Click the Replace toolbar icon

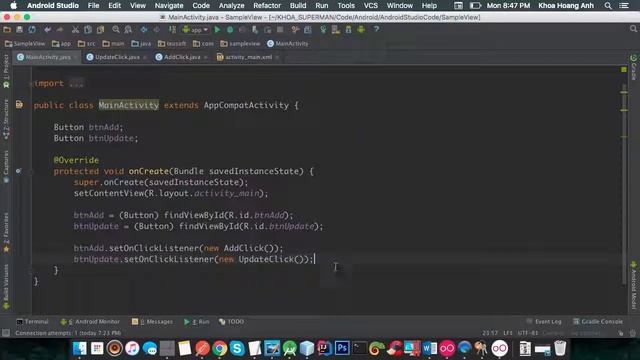[128, 29]
